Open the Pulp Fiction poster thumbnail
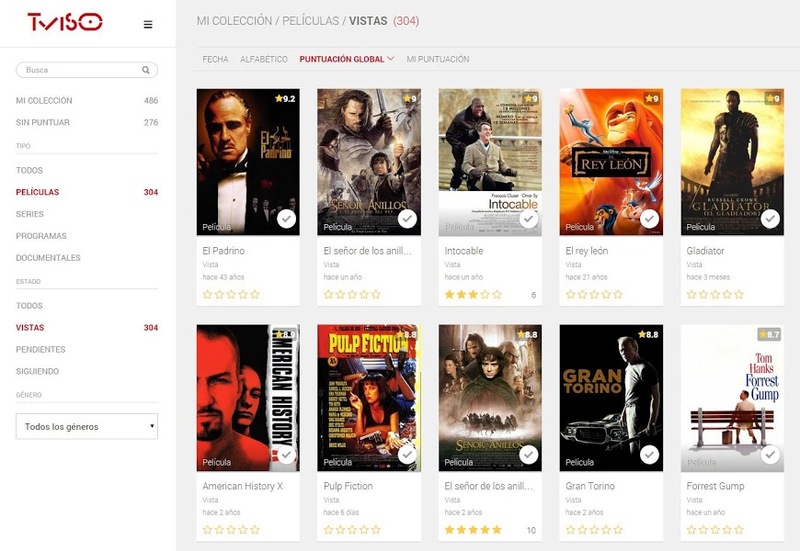The width and height of the screenshot is (800, 551). (x=369, y=398)
